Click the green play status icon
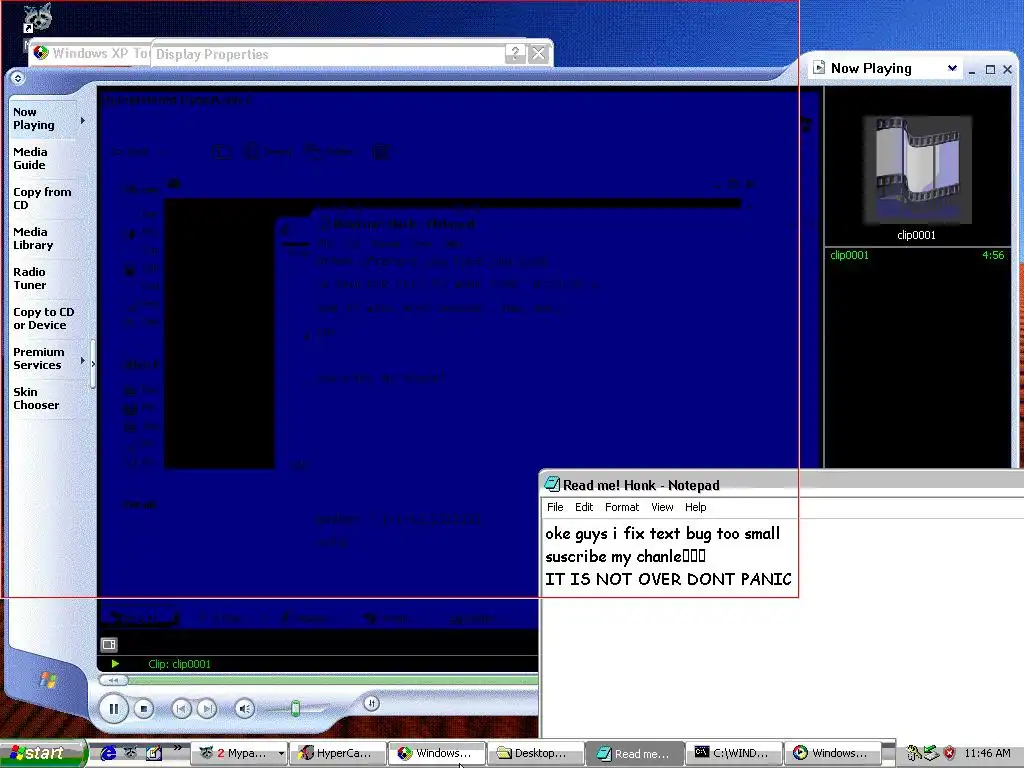The height and width of the screenshot is (768, 1024). point(116,664)
